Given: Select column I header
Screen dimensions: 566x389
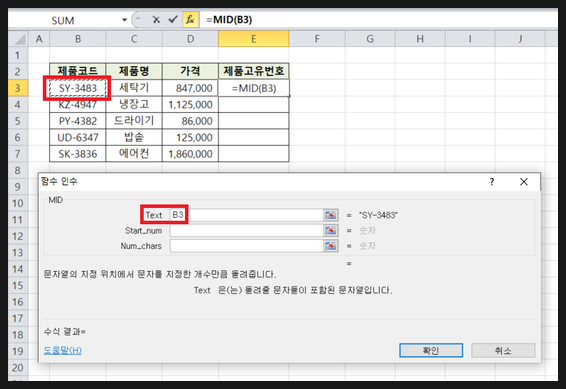Looking at the screenshot, I should [470, 39].
